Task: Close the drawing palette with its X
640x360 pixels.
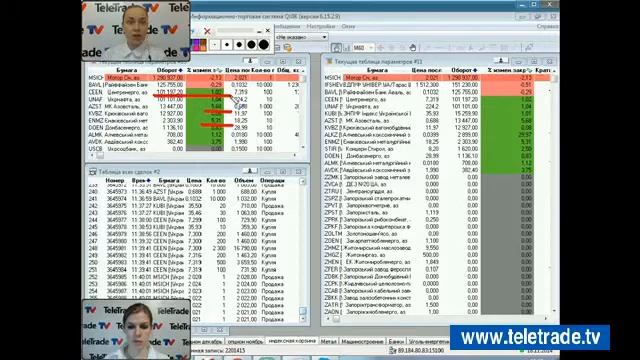Action: (268, 31)
